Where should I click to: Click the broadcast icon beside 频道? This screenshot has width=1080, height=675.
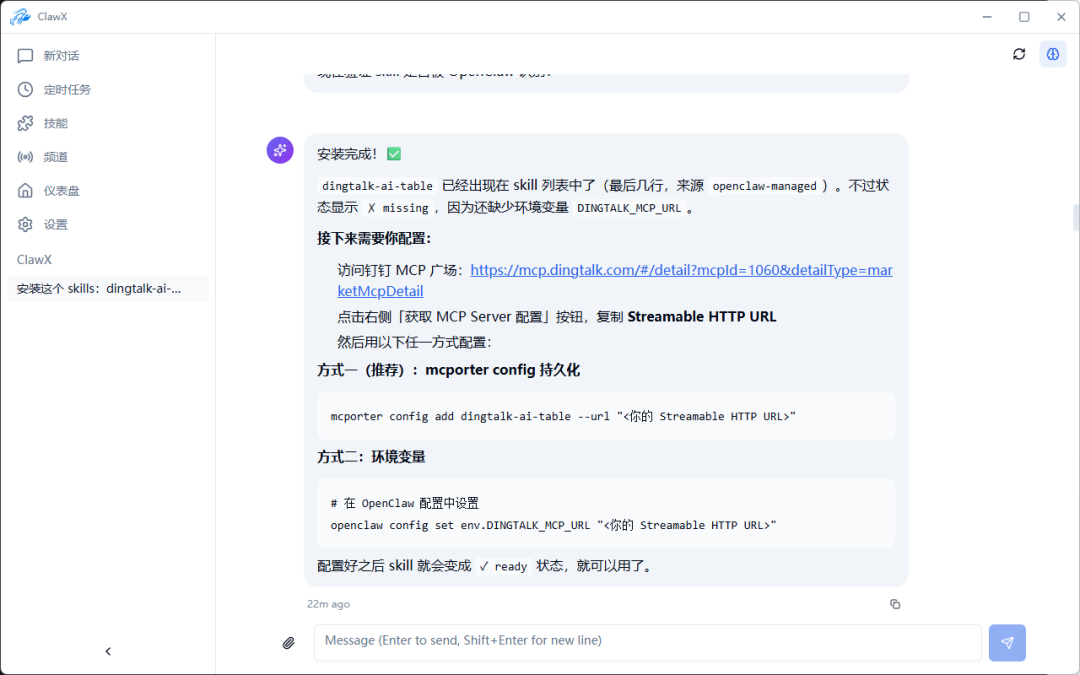tap(25, 157)
